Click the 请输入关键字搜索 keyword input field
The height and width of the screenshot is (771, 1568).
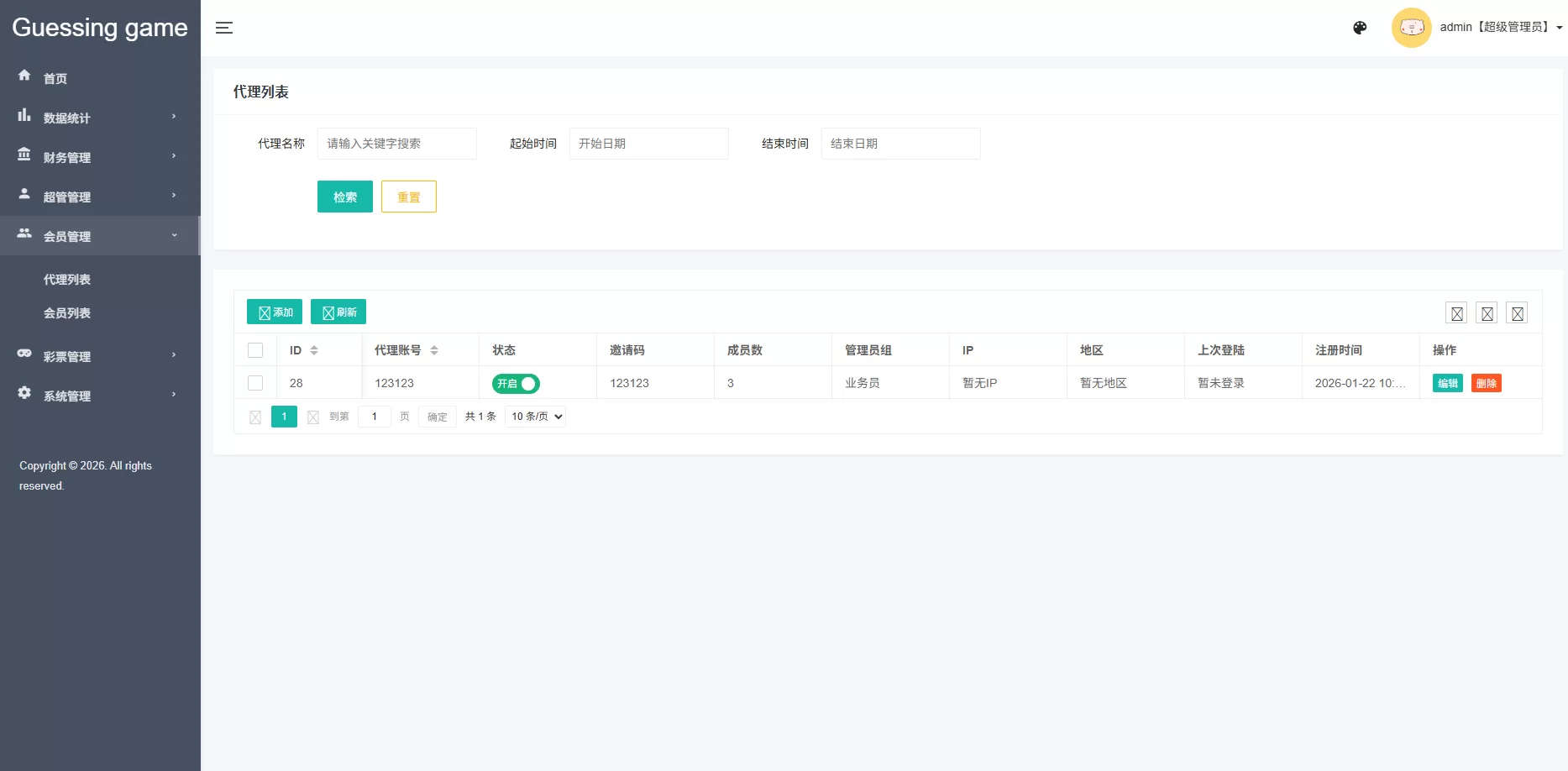point(396,143)
